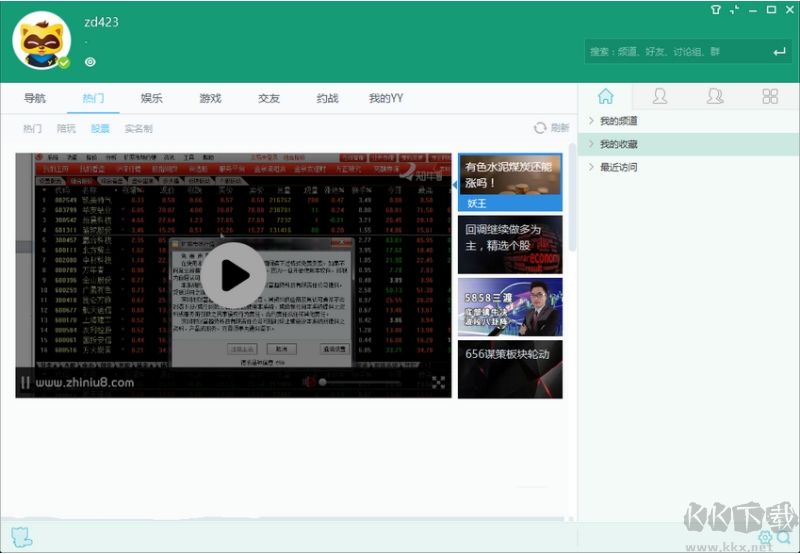Screen dimensions: 800x554
Task: Open the 回调继续做多为主 thumbnail
Action: click(510, 245)
